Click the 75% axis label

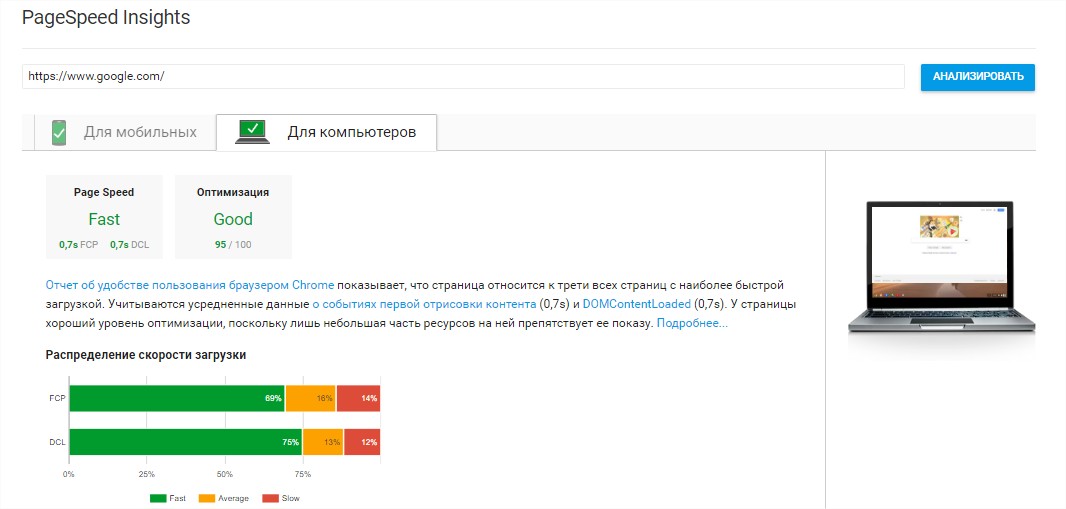coord(303,474)
